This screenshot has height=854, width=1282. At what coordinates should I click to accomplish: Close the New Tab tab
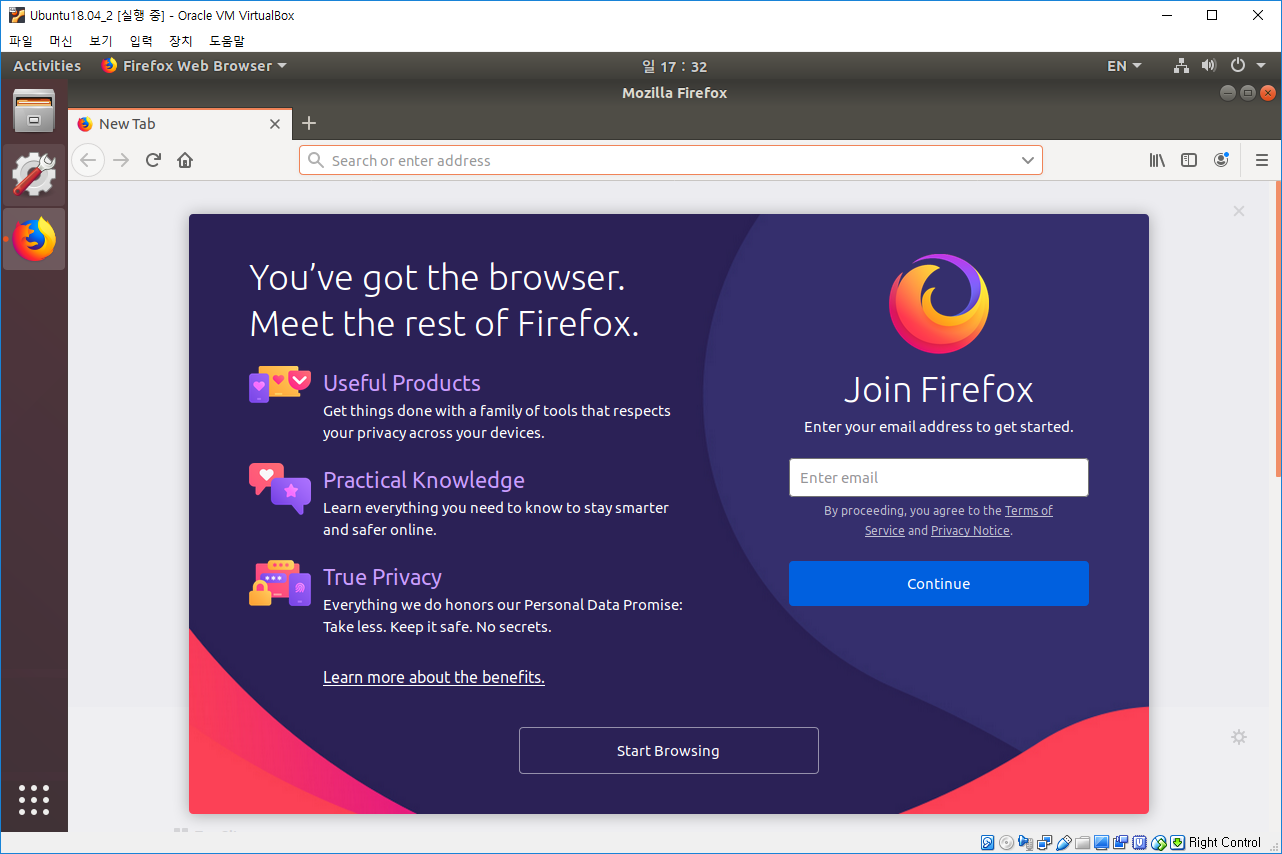tap(275, 124)
